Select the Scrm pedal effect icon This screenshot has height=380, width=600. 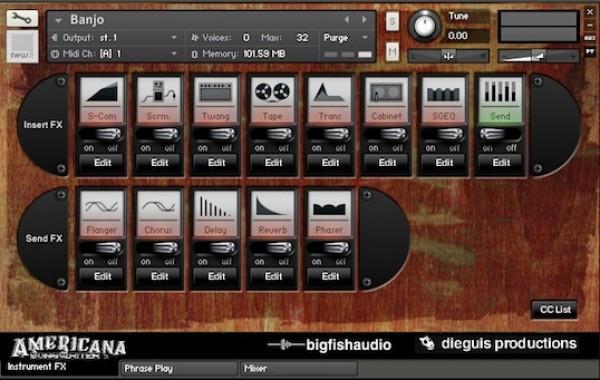coord(159,92)
